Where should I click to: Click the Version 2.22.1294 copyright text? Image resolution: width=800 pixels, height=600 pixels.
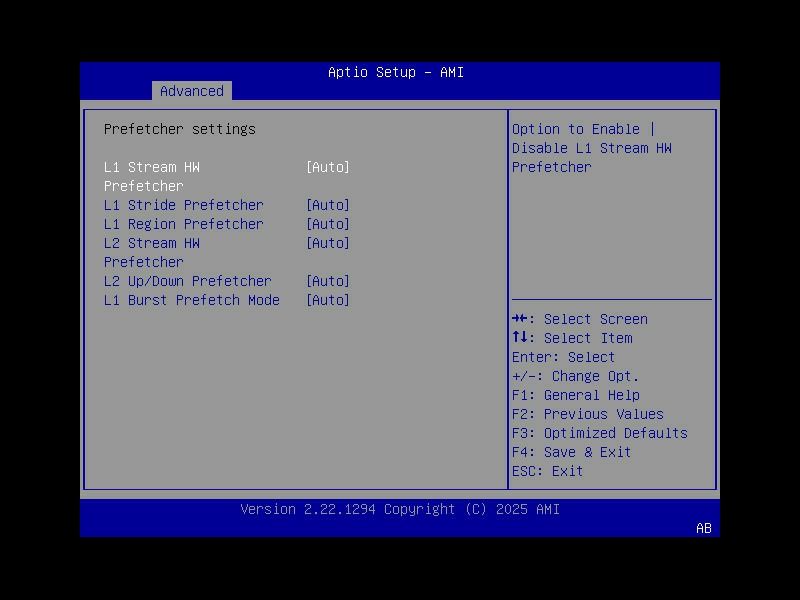400,509
